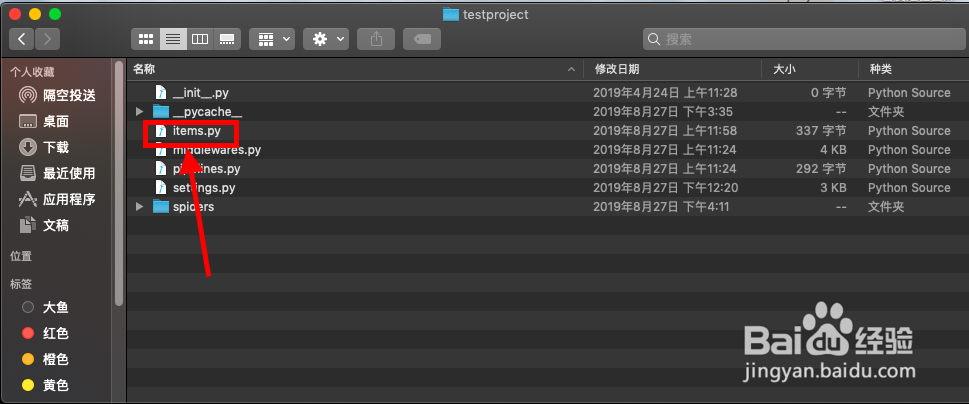The image size is (969, 404).
Task: Sort files by date modified column
Action: [x=670, y=69]
